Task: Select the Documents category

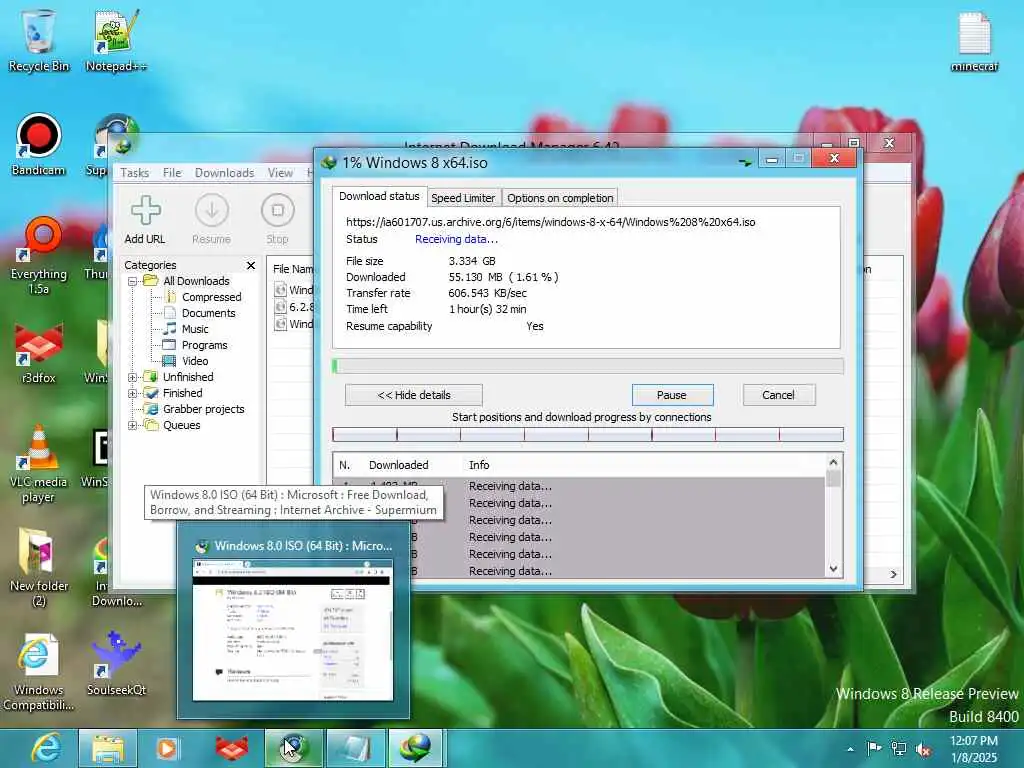Action: [208, 313]
